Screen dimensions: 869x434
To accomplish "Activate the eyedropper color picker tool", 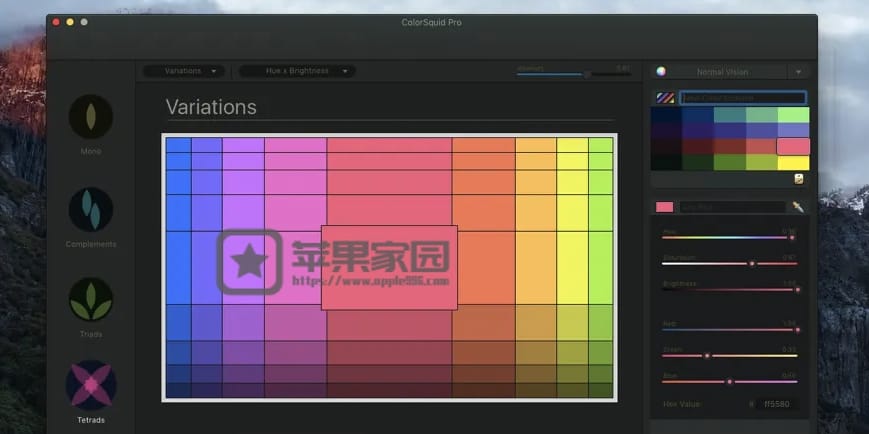I will 798,207.
